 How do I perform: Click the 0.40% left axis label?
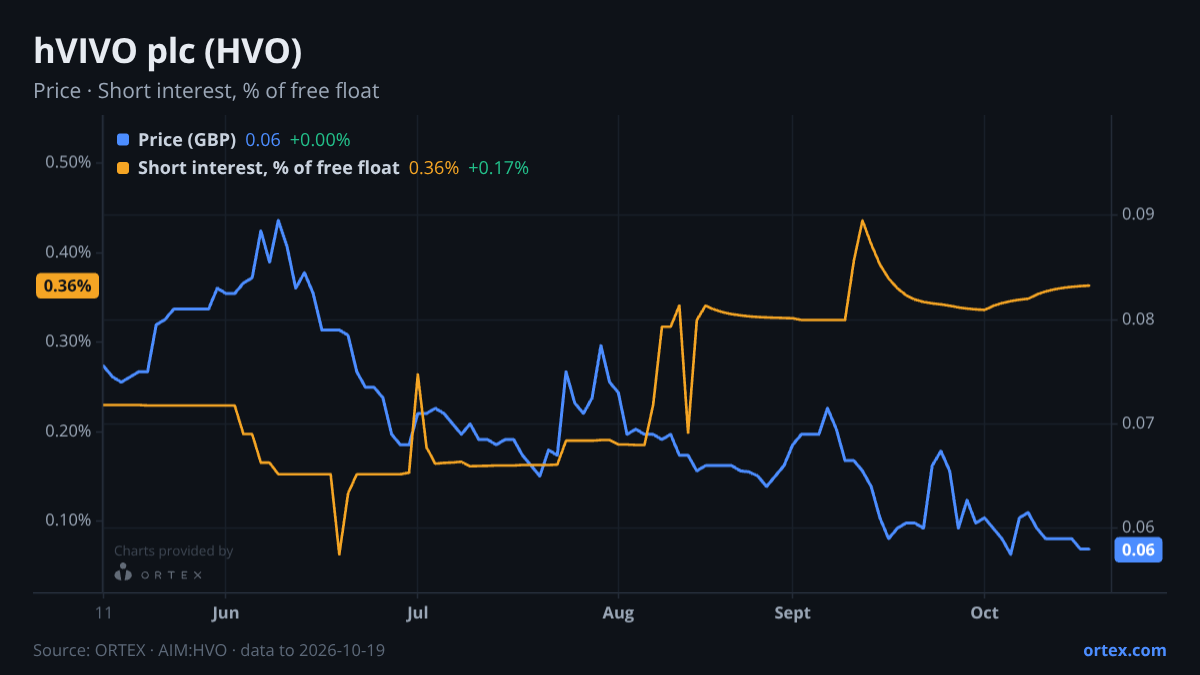coord(69,252)
